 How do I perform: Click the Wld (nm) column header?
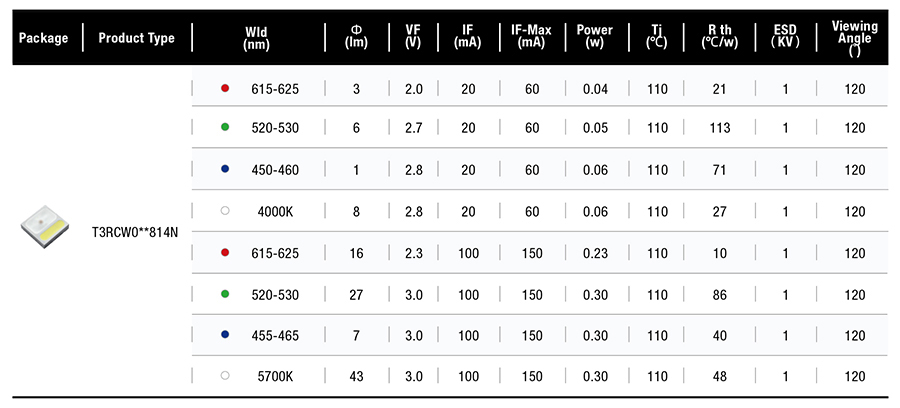tap(256, 38)
